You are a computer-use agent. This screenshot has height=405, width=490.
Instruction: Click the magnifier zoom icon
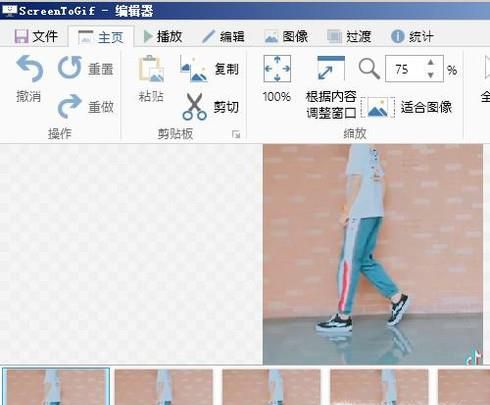(x=369, y=69)
